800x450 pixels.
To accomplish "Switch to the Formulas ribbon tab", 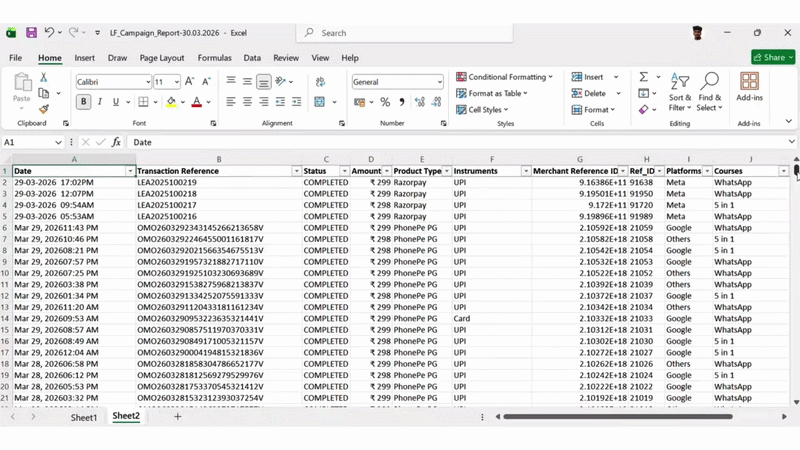I will coord(214,58).
